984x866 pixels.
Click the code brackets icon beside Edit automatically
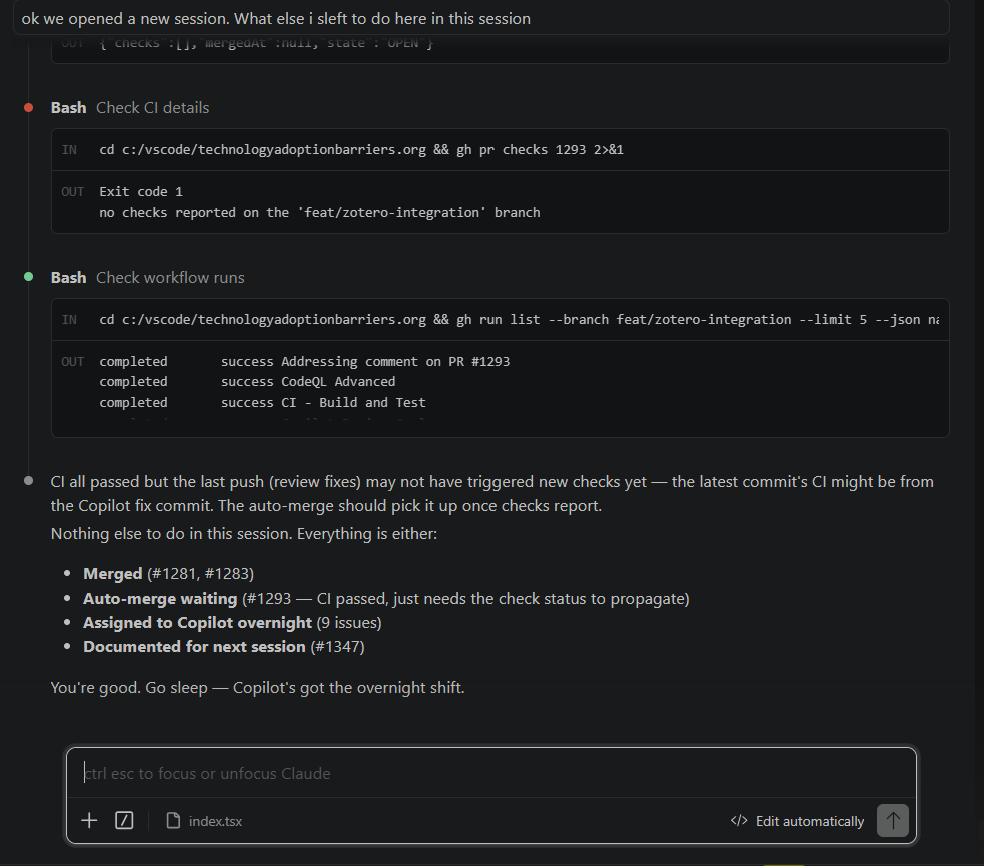tap(739, 821)
